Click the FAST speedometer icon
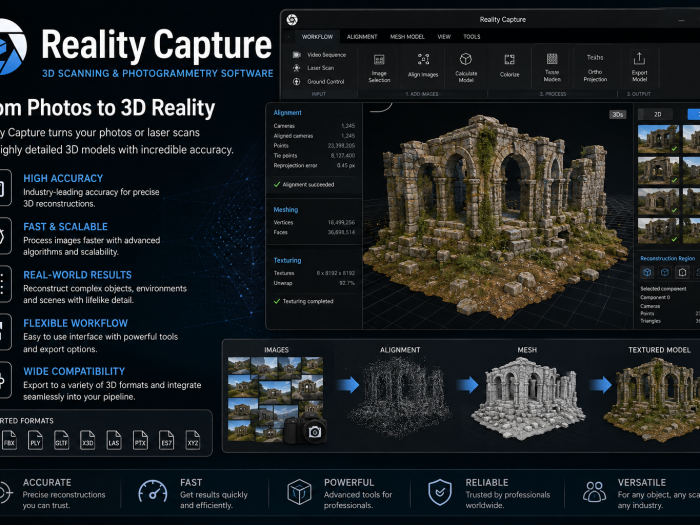The image size is (700, 525). 153,492
